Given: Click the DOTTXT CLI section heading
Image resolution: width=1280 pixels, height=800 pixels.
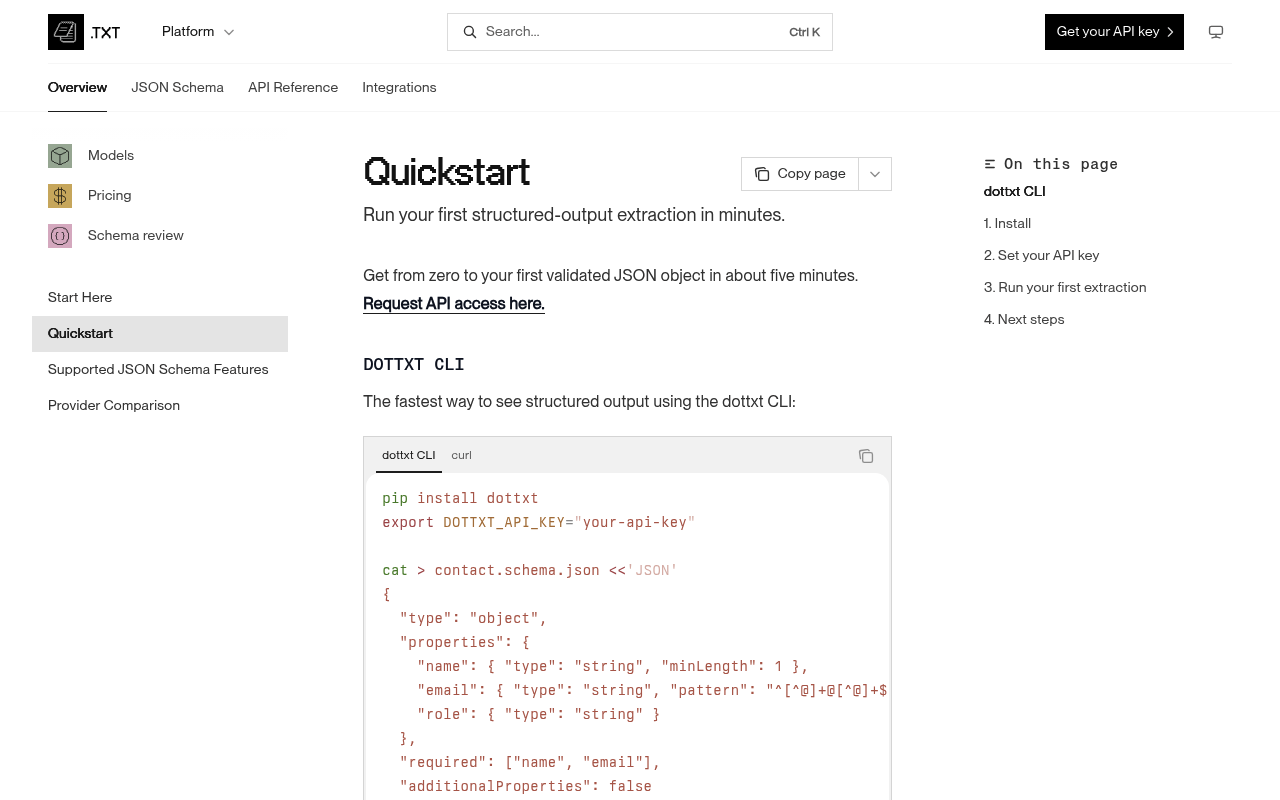Looking at the screenshot, I should 414,365.
